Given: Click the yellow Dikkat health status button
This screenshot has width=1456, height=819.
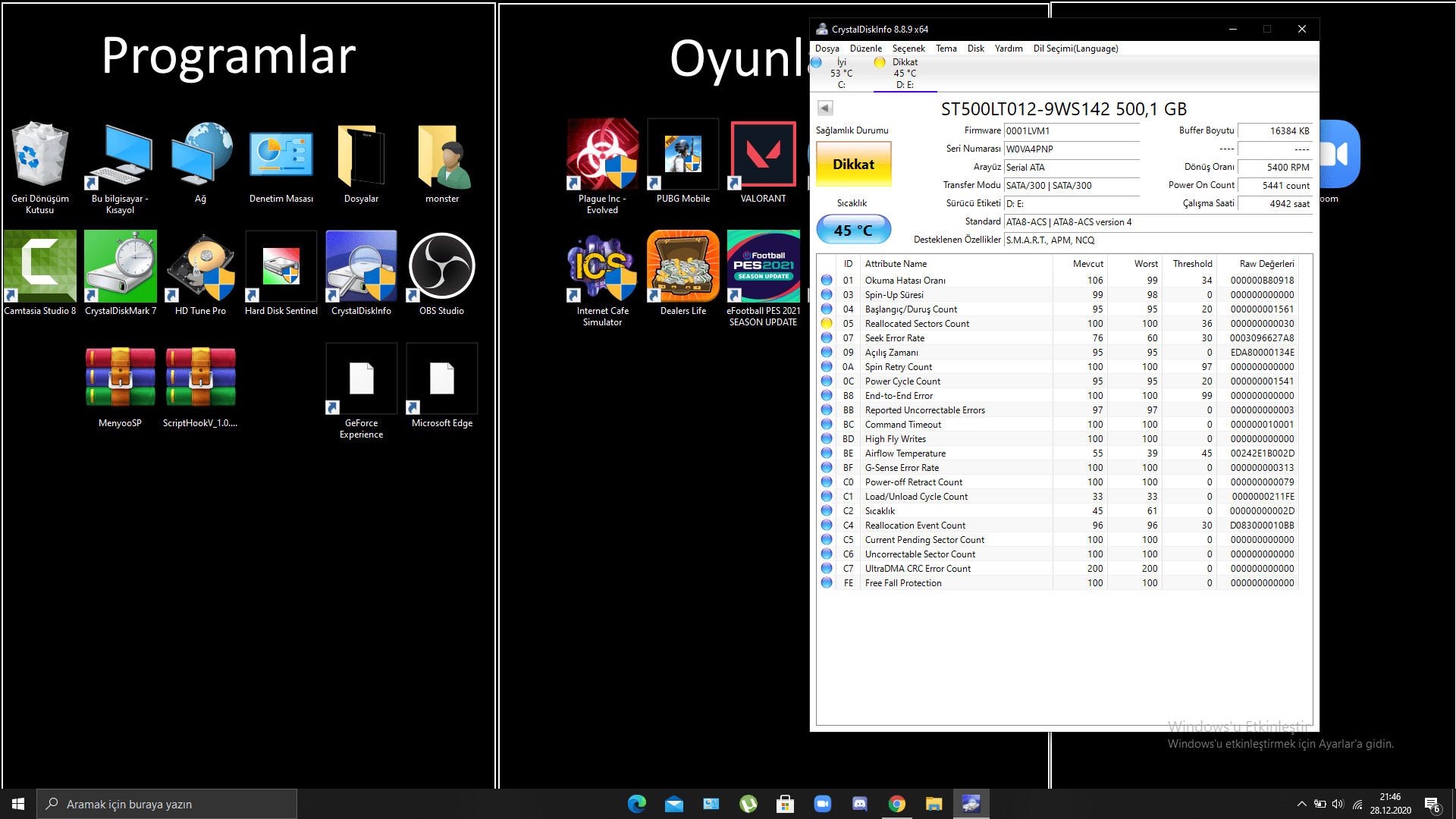Looking at the screenshot, I should [853, 165].
